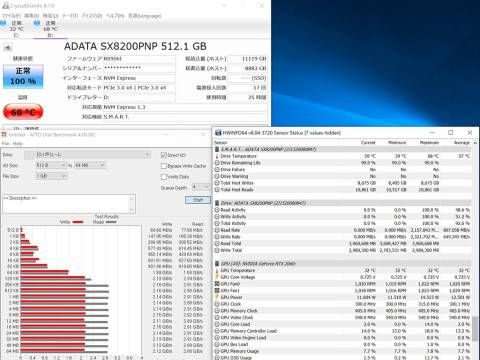Open the Queue Depth dropdown
The height and width of the screenshot is (360, 480).
(x=201, y=187)
